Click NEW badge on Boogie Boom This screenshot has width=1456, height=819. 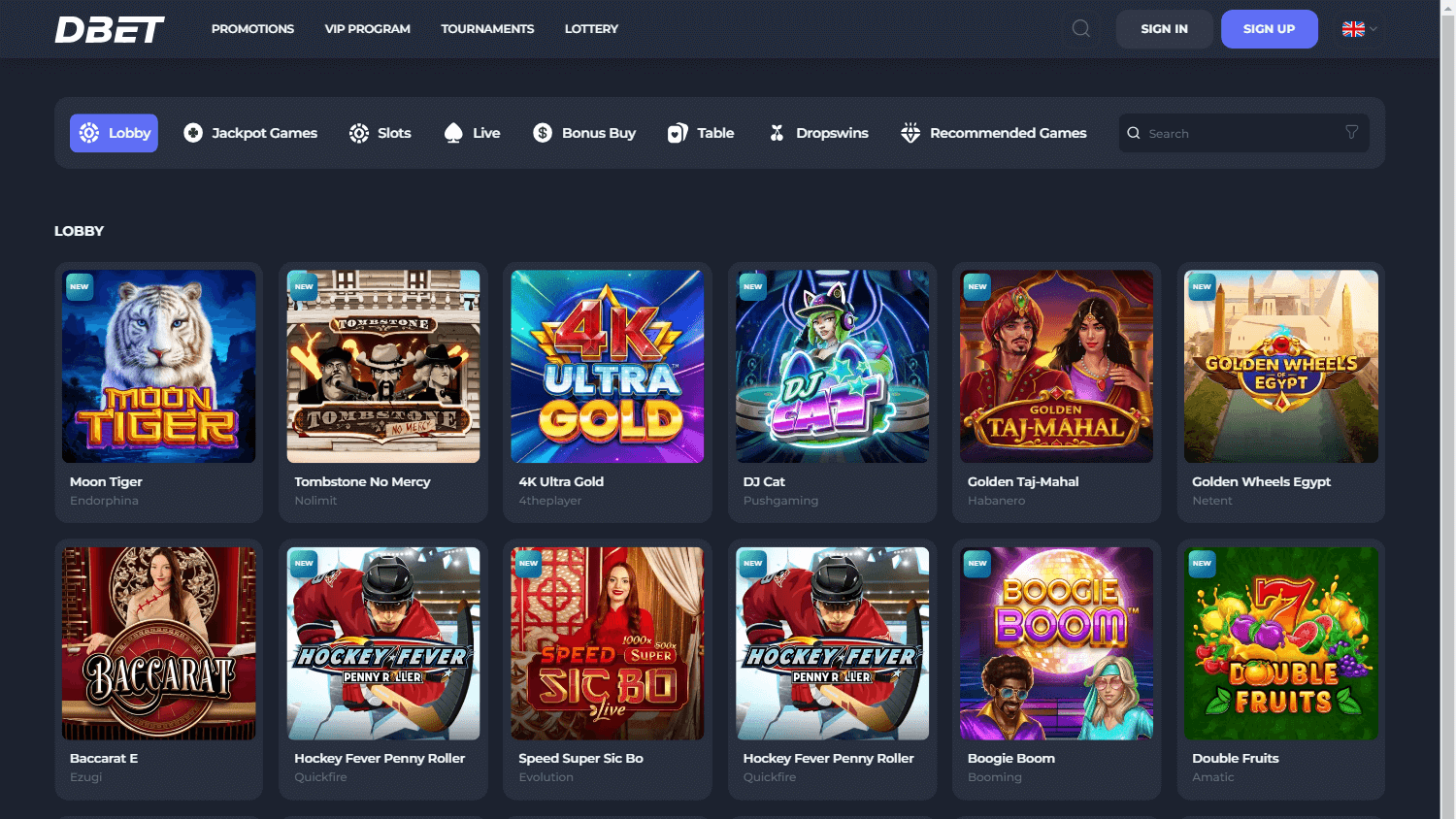tap(977, 563)
